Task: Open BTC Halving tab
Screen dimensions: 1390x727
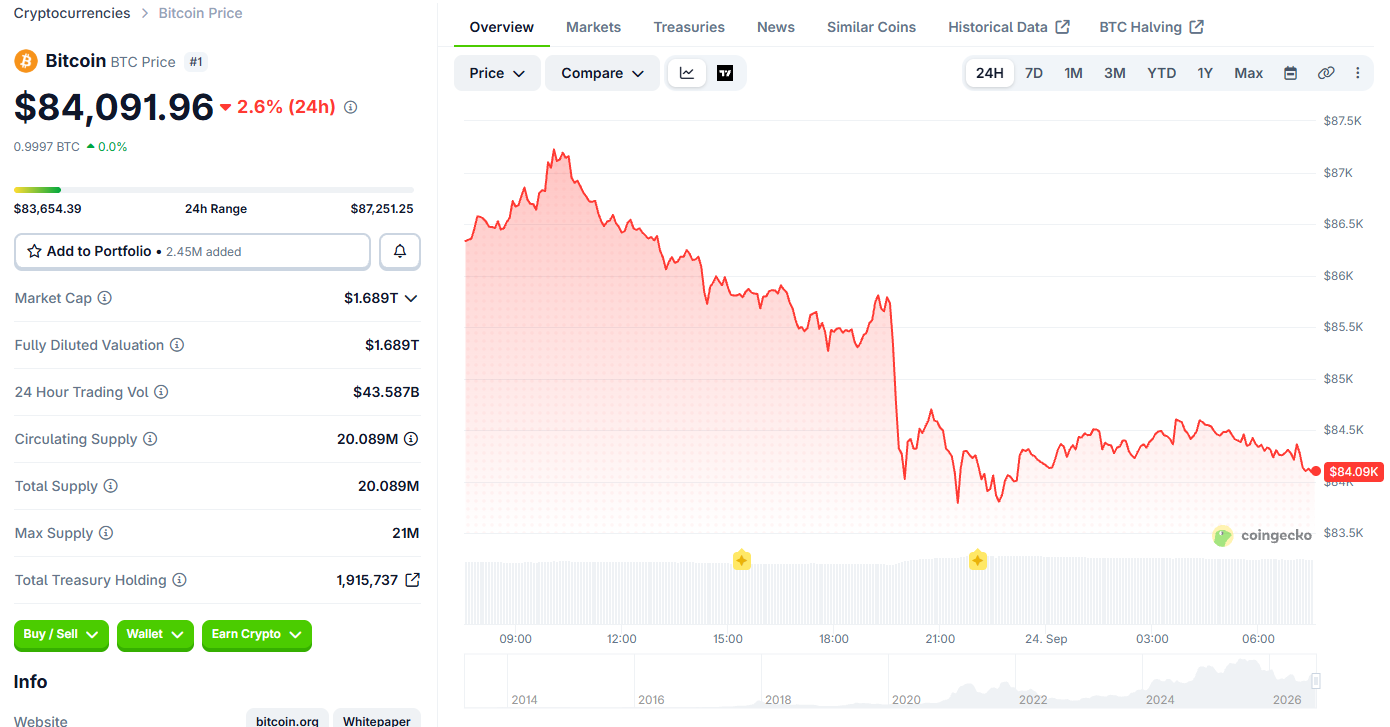Action: pos(1151,27)
